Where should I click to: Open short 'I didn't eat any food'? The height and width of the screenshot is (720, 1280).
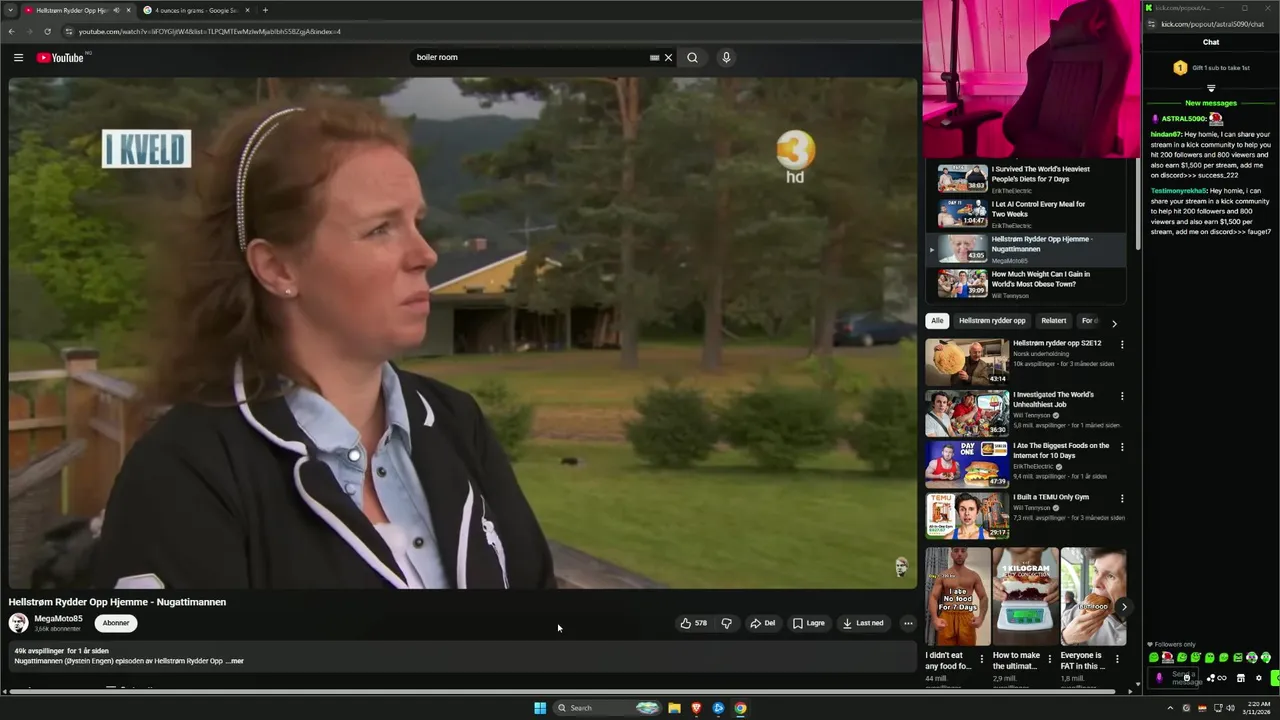957,597
